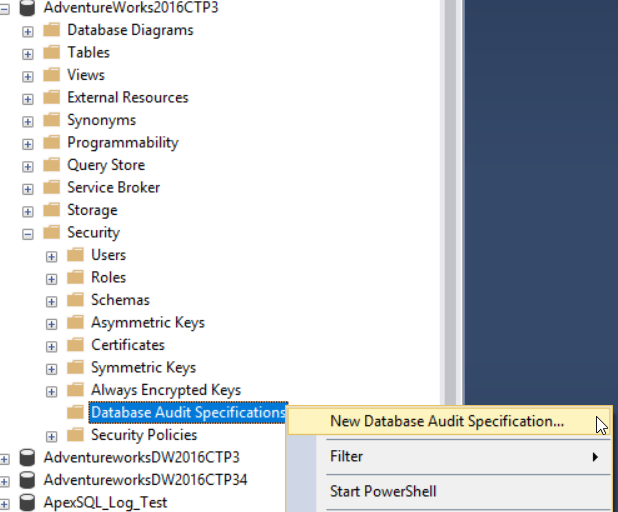Click the Object Explorer vertical scrollbar

(450, 200)
